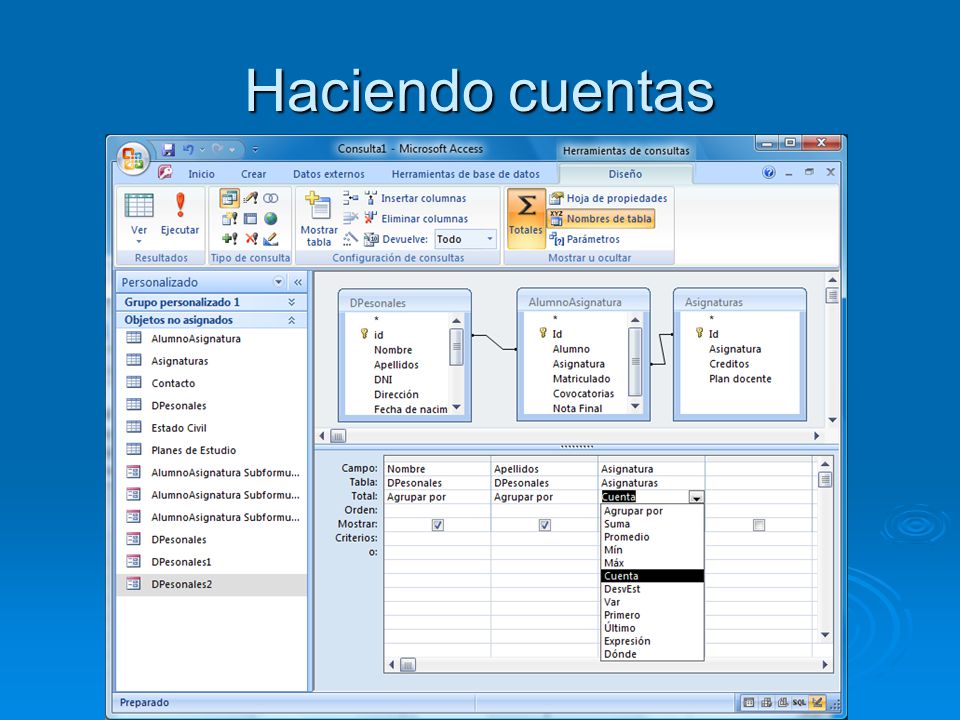Click the query grid horizontal scrollbar thumb
960x720 pixels.
coord(408,665)
